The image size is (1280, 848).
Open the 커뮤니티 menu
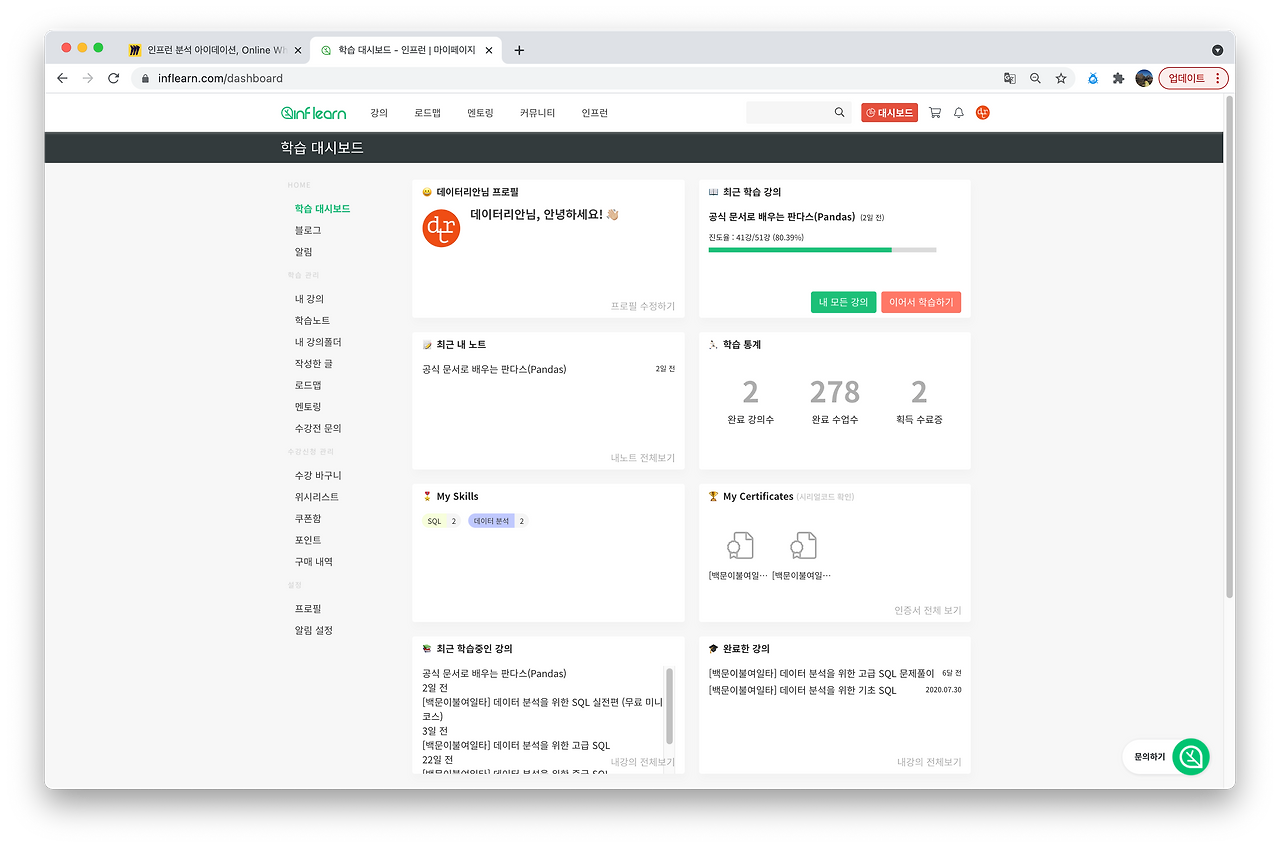[537, 113]
